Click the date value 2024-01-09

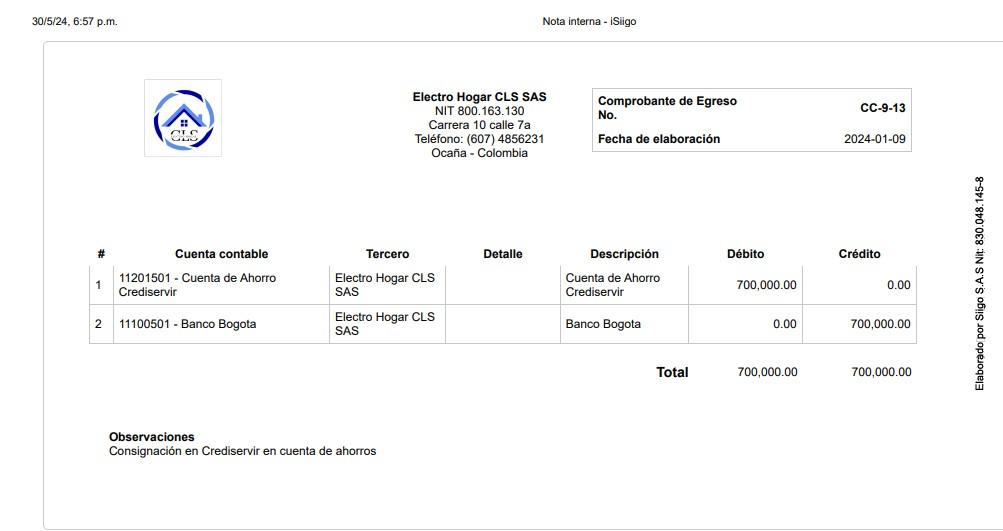click(x=874, y=139)
